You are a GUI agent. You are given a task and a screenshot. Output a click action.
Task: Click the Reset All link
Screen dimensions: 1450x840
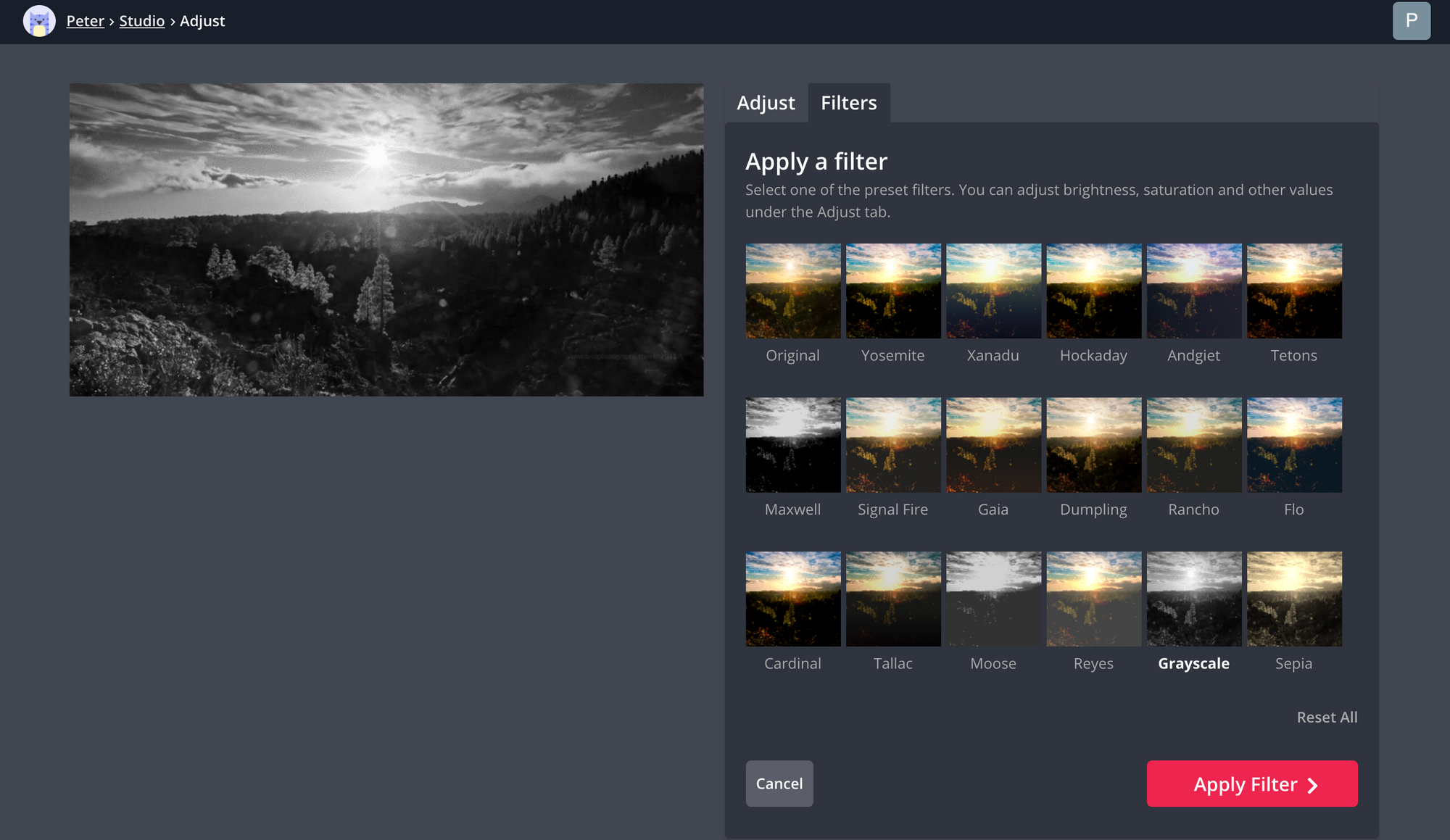coord(1327,717)
